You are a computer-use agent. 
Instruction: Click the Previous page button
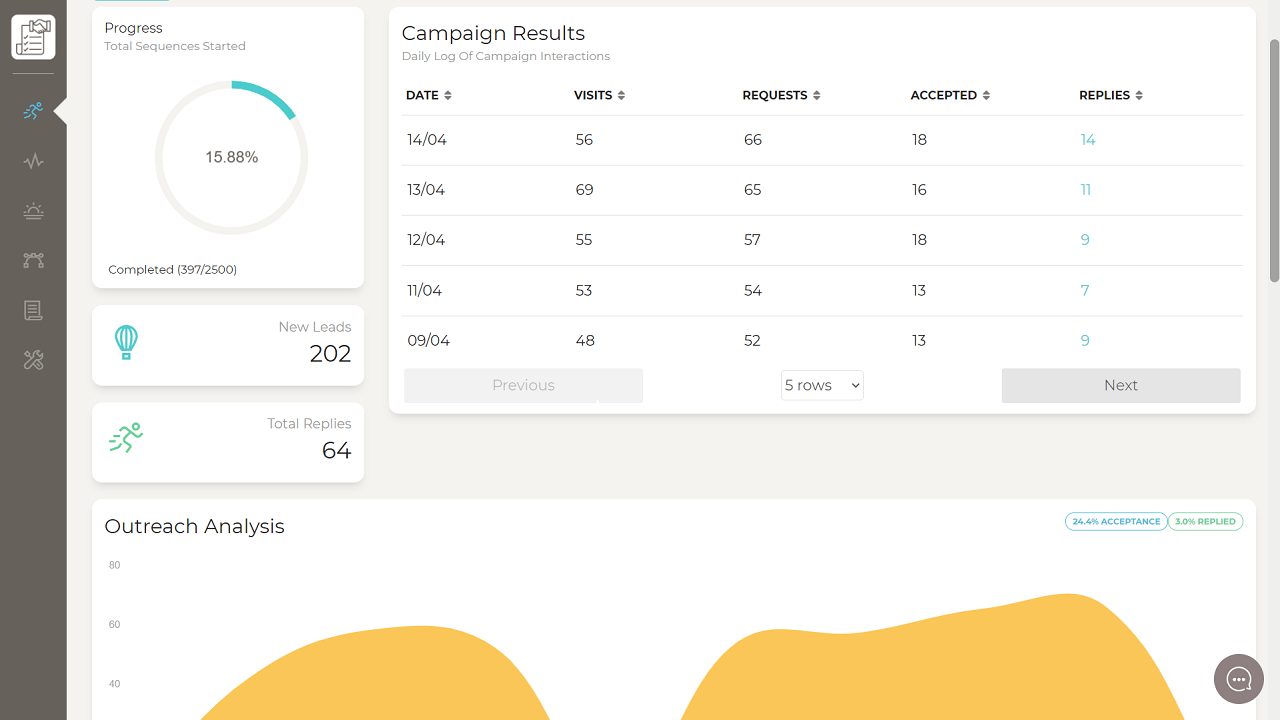click(523, 385)
